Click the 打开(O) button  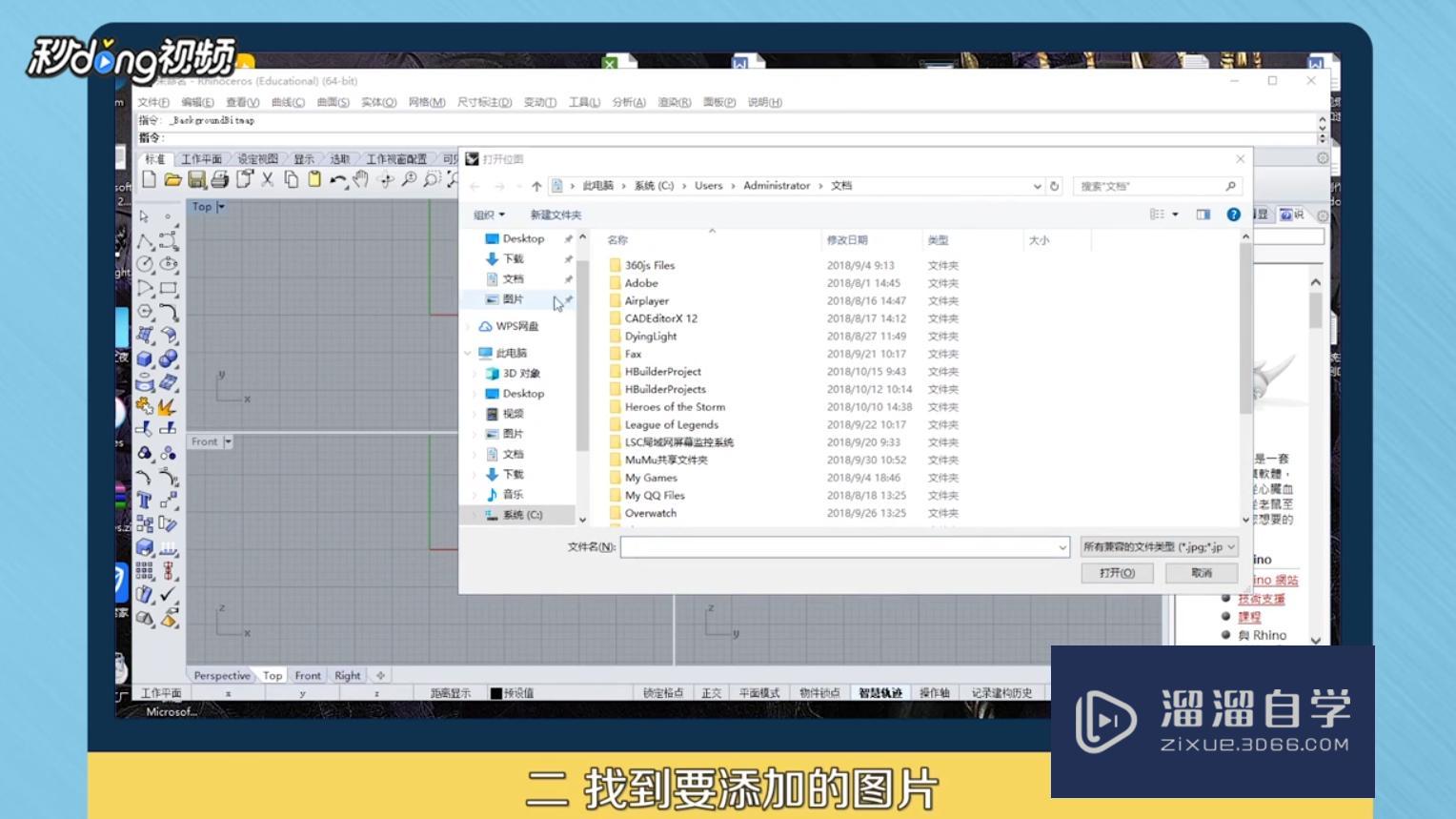pos(1117,573)
